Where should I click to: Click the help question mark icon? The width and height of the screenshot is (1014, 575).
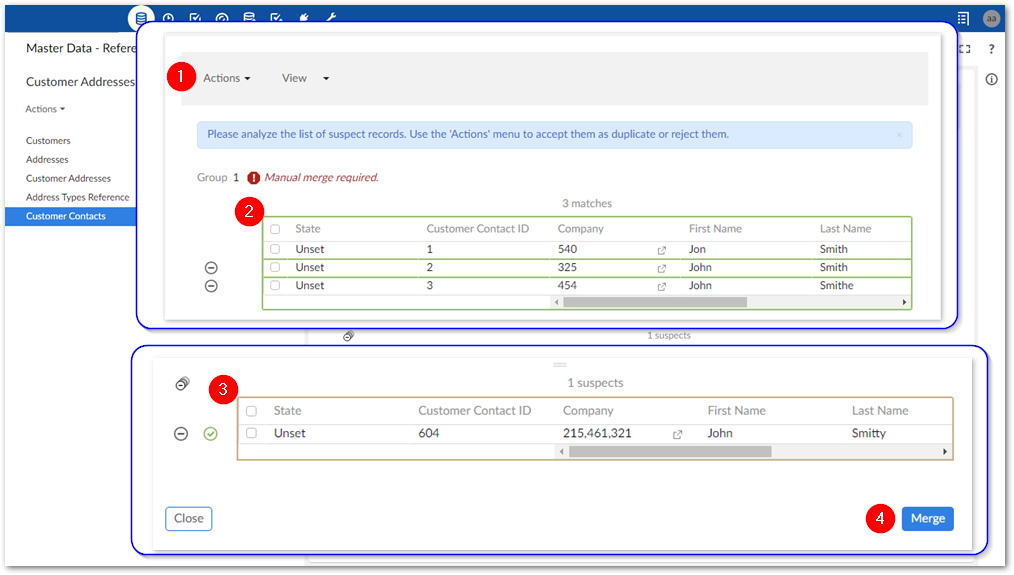[991, 49]
